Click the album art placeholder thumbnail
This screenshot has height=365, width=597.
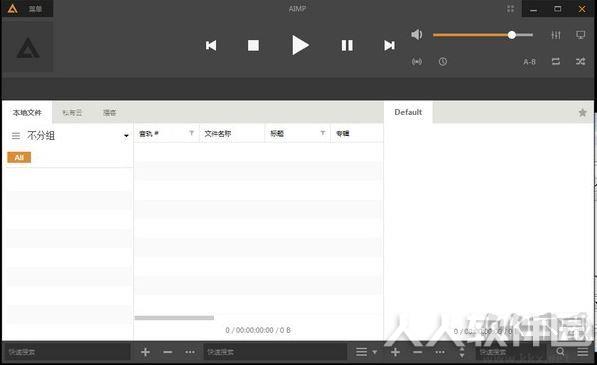(28, 47)
